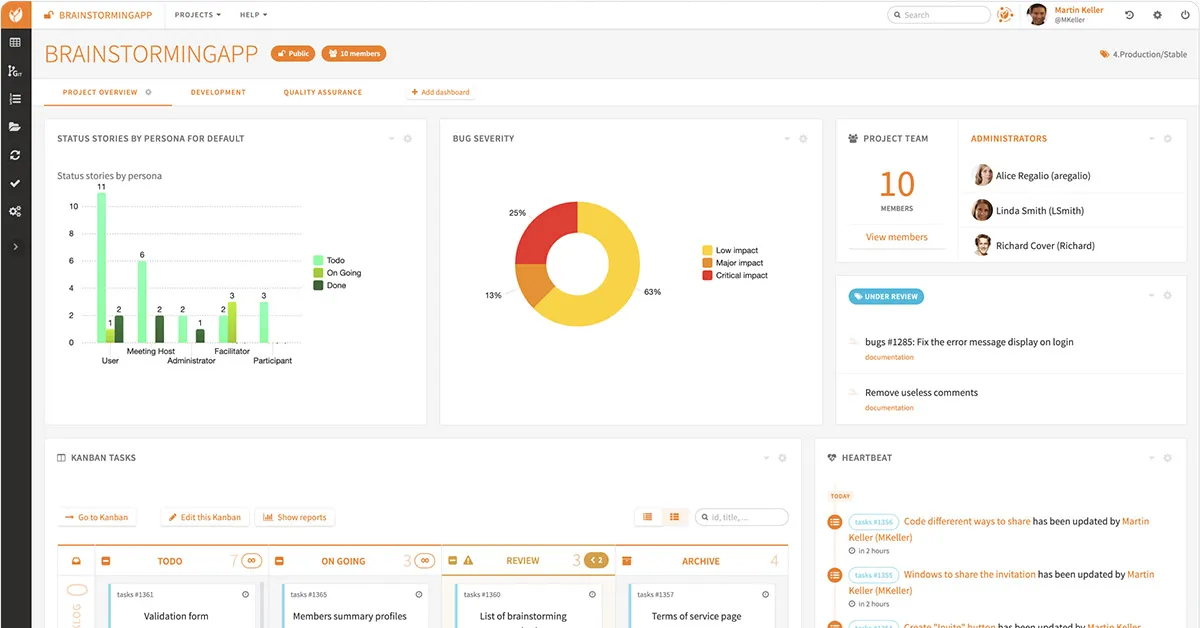This screenshot has width=1200, height=628.
Task: Click the Critical impact legend swatch
Action: pos(707,275)
